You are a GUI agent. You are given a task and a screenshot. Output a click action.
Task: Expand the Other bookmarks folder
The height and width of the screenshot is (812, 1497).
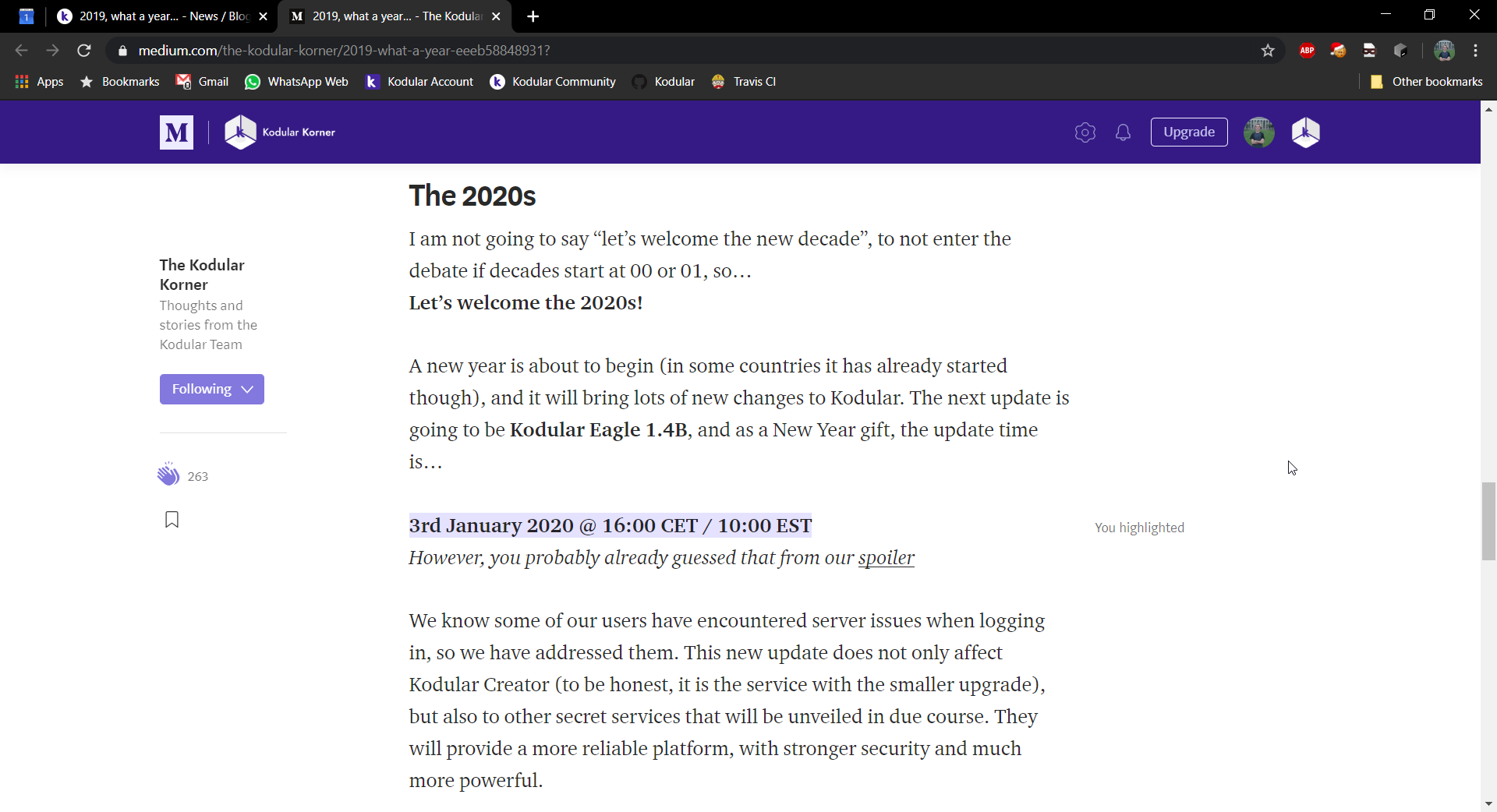click(x=1426, y=82)
